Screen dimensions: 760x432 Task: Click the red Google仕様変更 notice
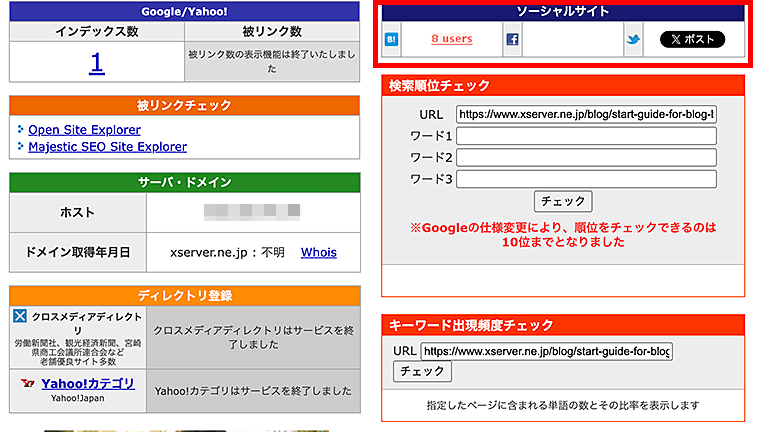[563, 235]
